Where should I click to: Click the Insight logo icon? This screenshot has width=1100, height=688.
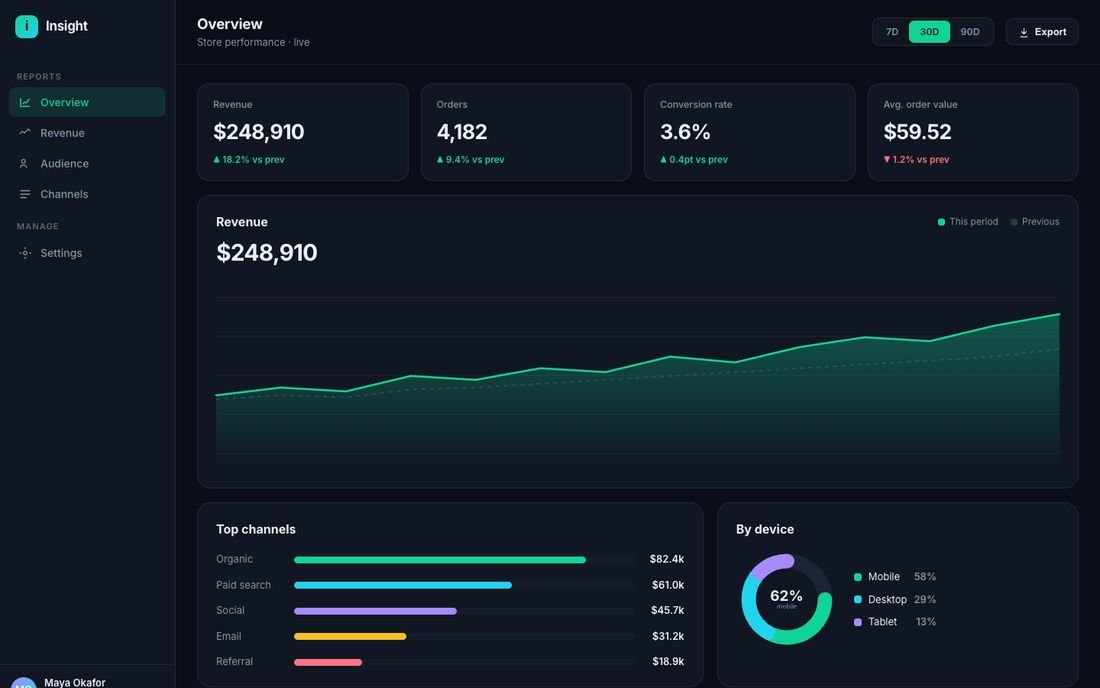tap(27, 26)
